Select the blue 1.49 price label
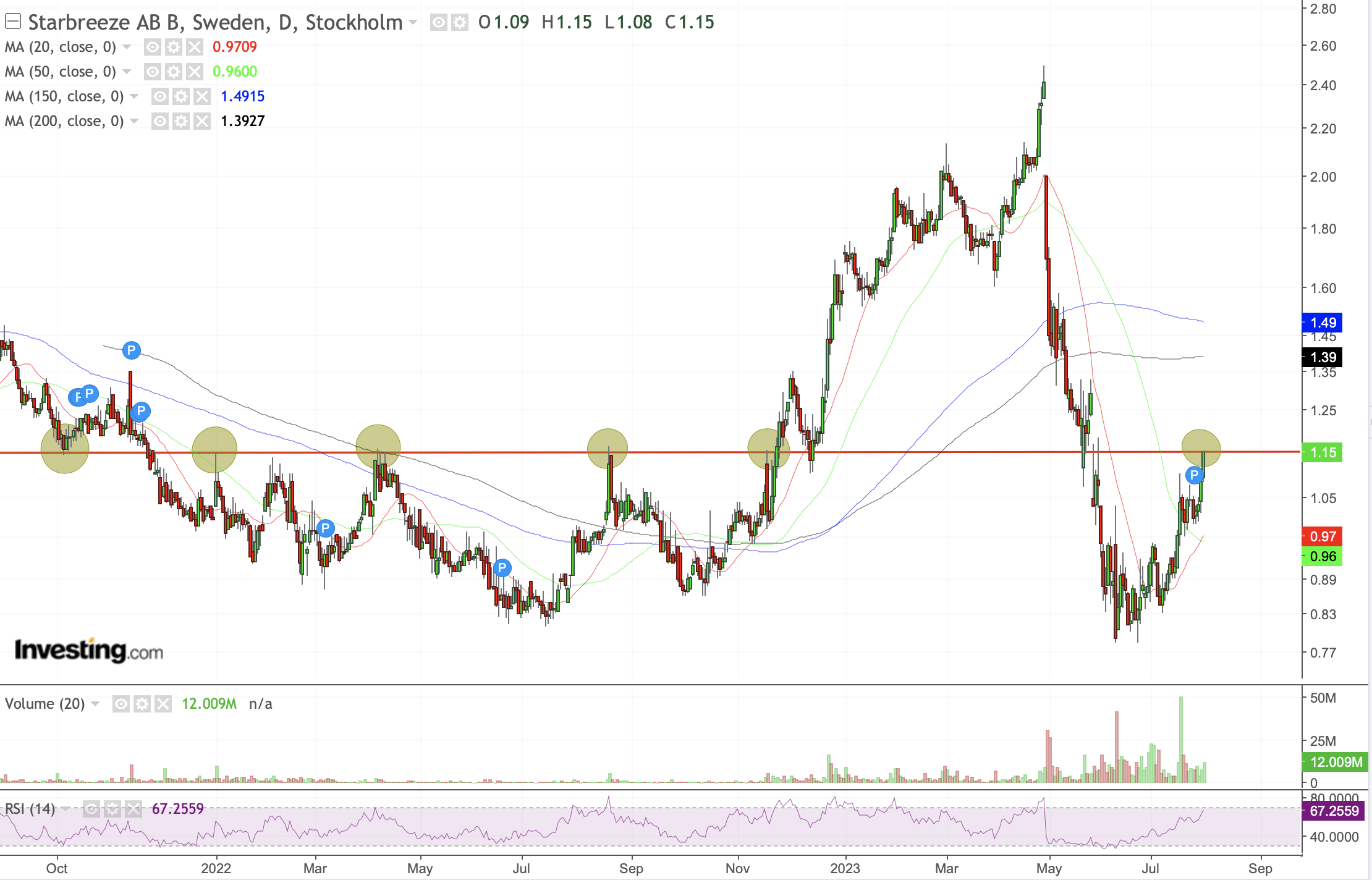The height and width of the screenshot is (880, 1372). (x=1322, y=323)
